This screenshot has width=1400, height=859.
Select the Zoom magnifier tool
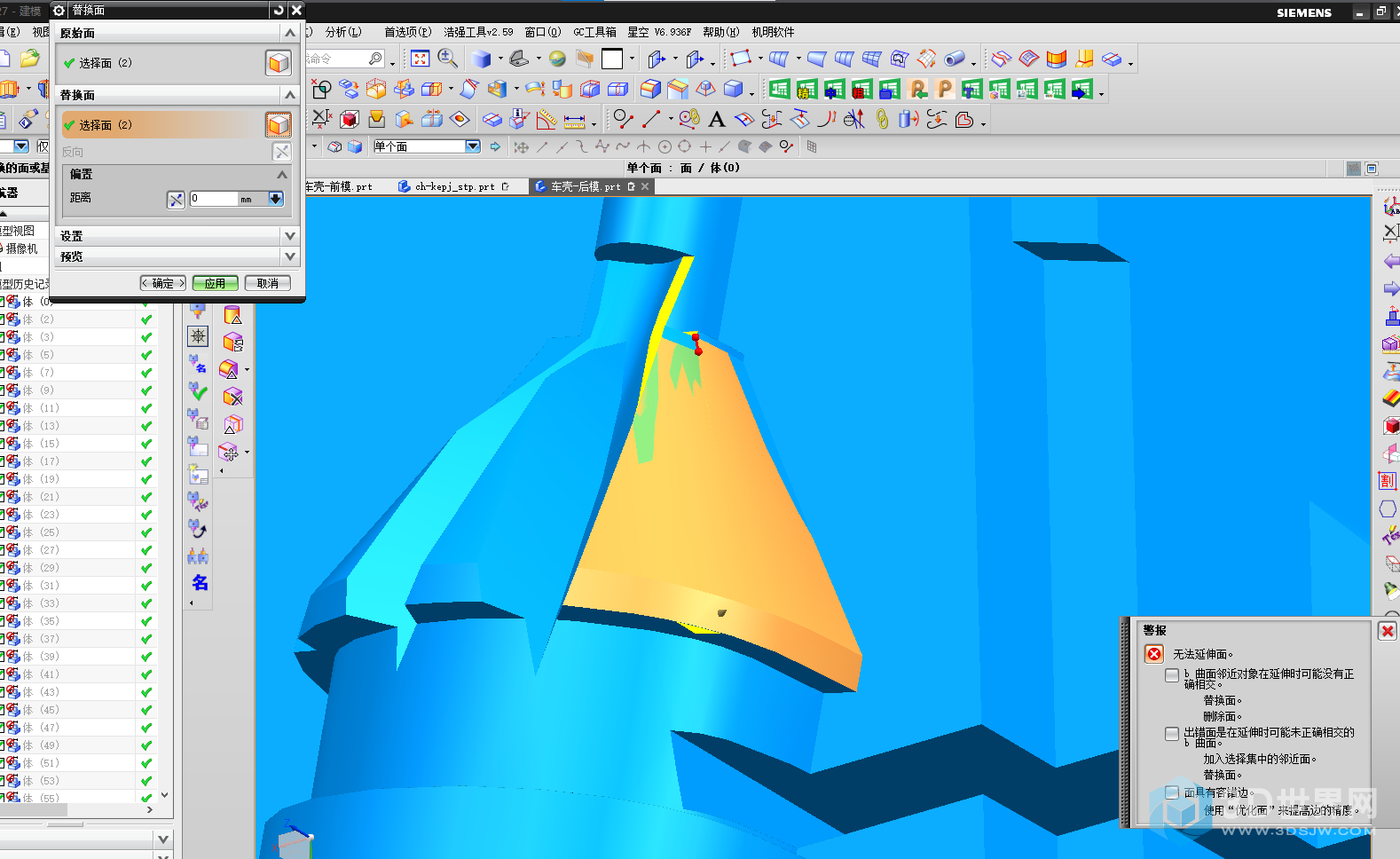tap(448, 59)
